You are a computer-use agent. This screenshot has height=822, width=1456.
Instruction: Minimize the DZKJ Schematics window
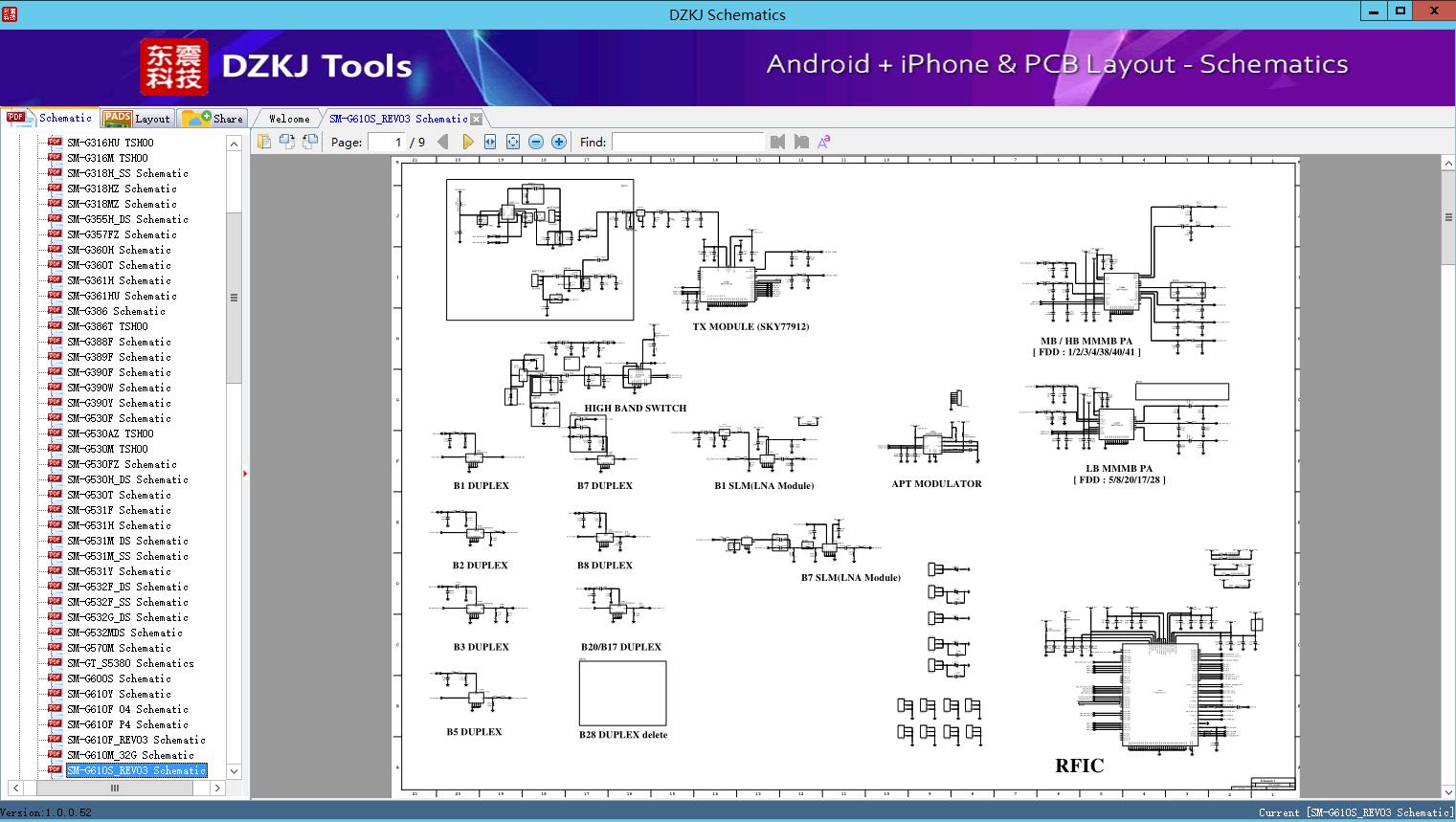tap(1375, 11)
